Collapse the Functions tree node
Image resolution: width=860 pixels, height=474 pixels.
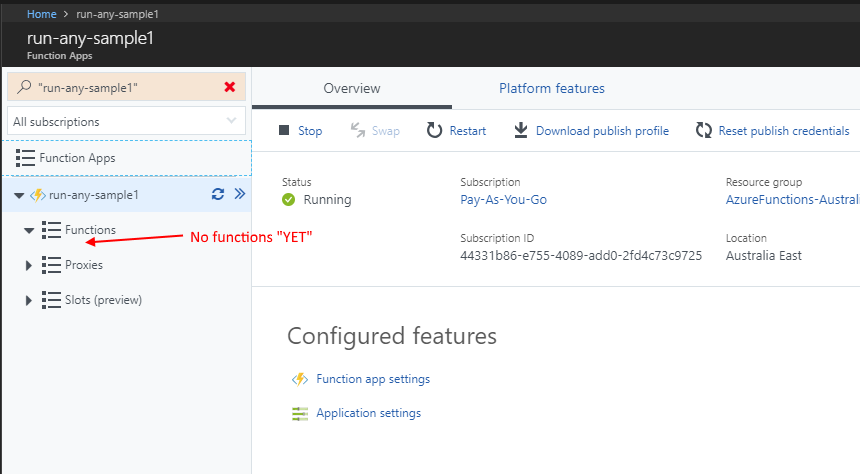click(x=29, y=230)
